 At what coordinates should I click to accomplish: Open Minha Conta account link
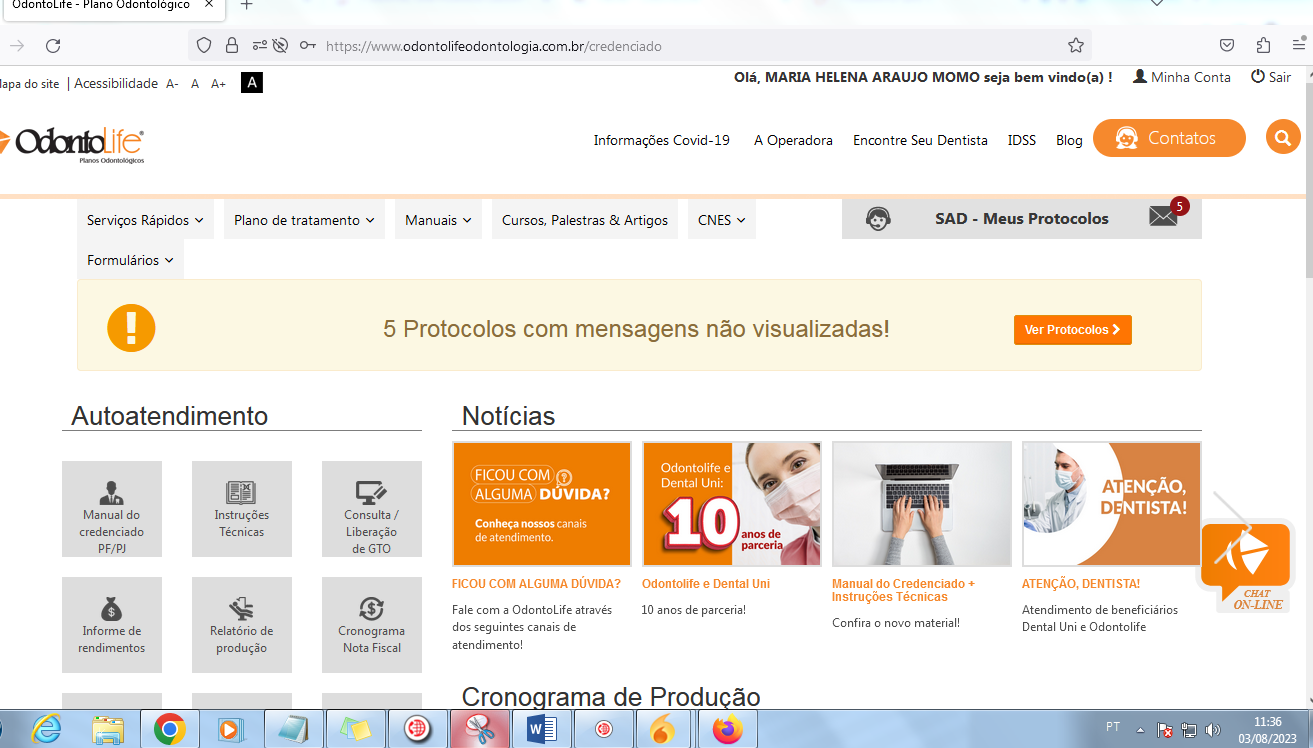pyautogui.click(x=1182, y=77)
